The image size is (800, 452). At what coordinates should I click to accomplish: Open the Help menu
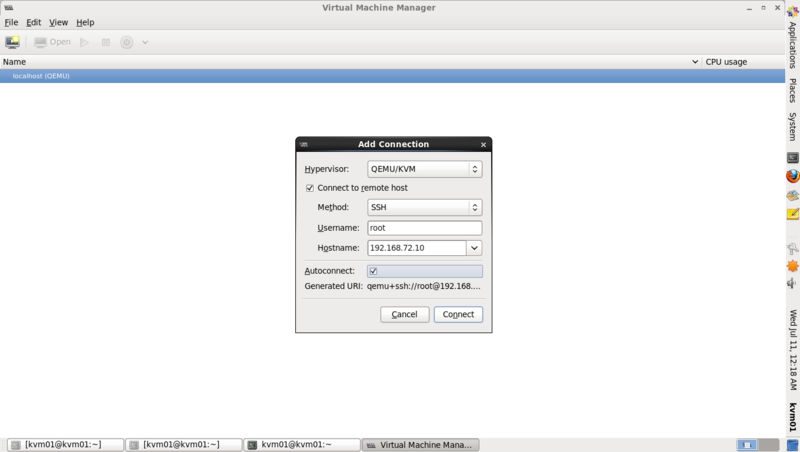pos(85,22)
